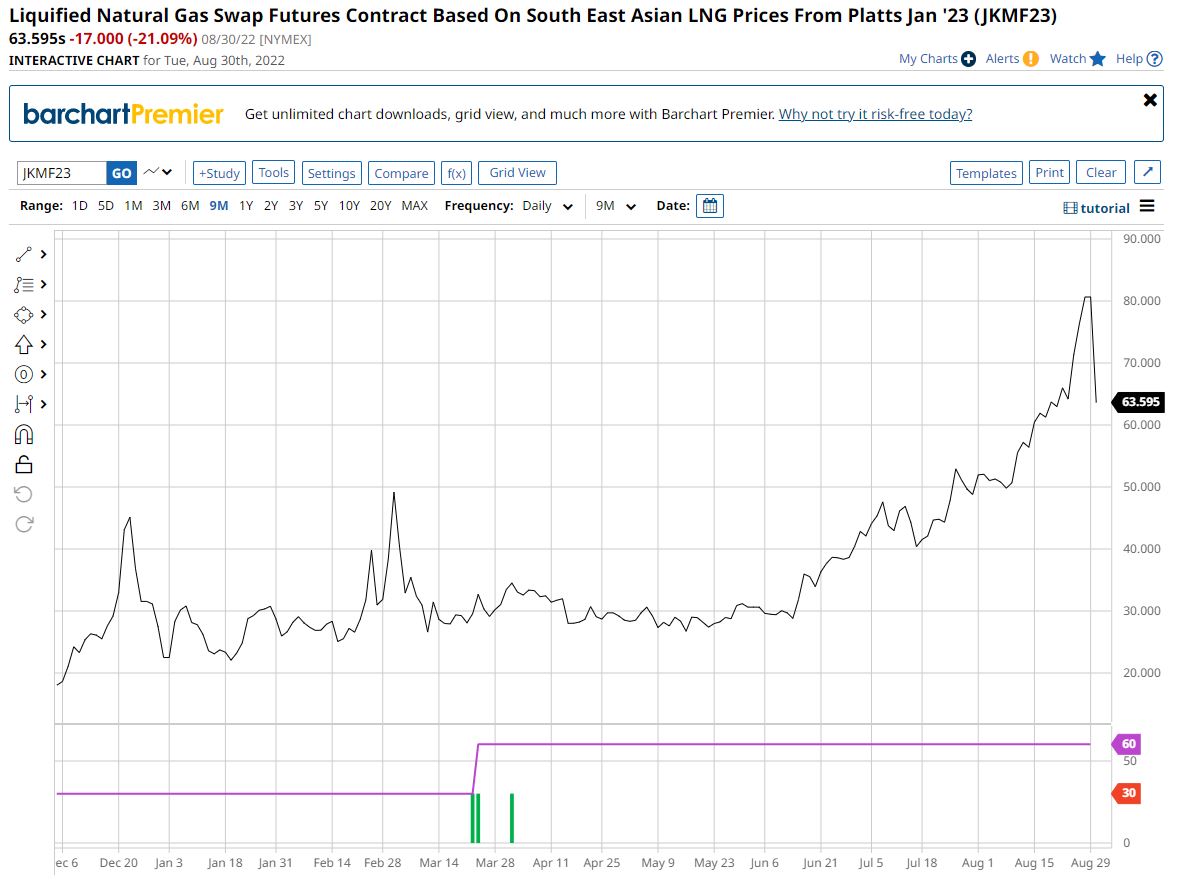Viewport: 1177px width, 891px height.
Task: Click the purple 60 indicator value label
Action: point(1128,744)
